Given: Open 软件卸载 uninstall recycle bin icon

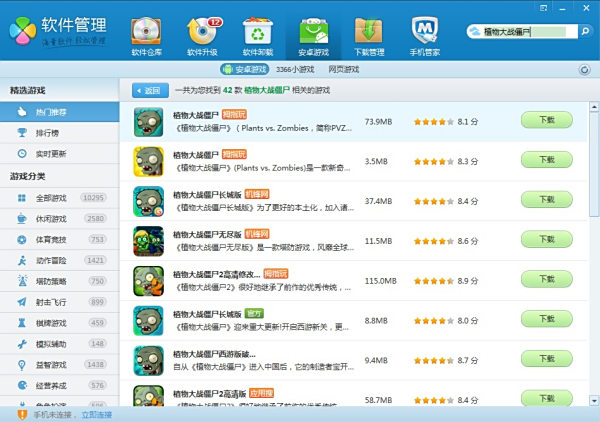Looking at the screenshot, I should tap(258, 37).
